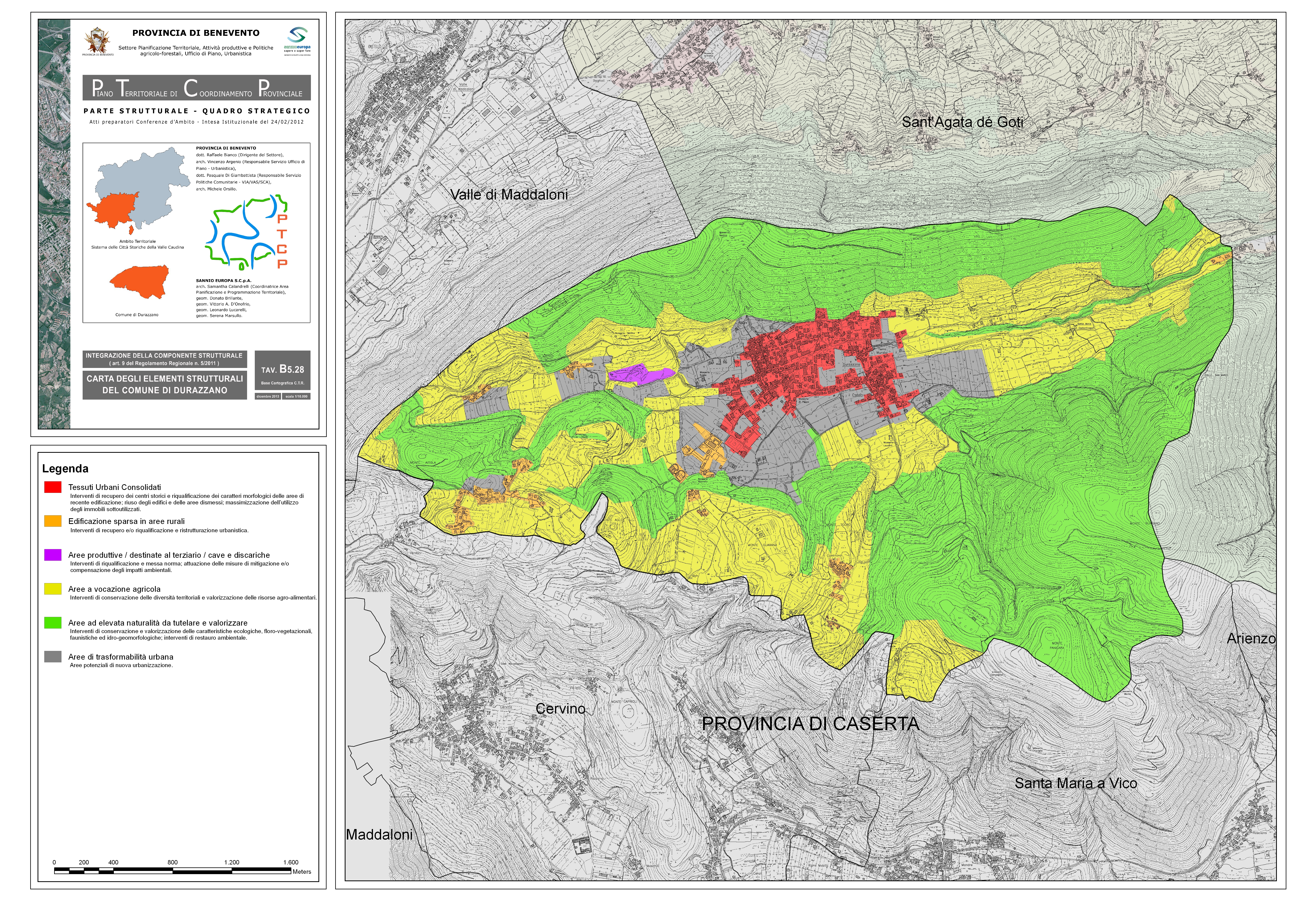Click the 'Edificazione sparsa in aree rurali' label

(126, 521)
